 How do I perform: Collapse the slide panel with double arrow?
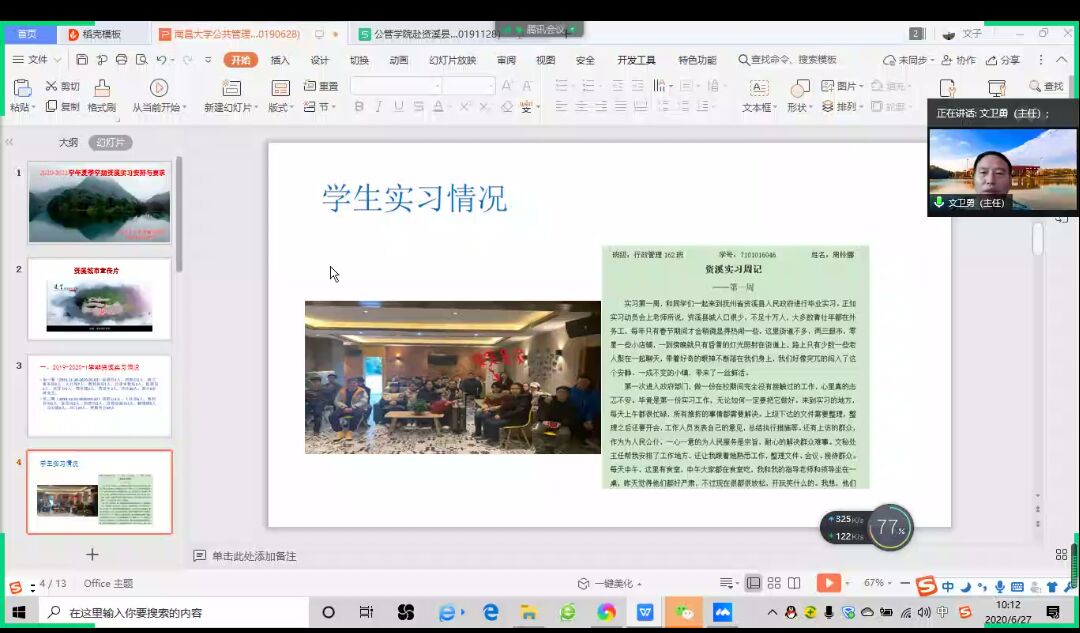tap(9, 142)
